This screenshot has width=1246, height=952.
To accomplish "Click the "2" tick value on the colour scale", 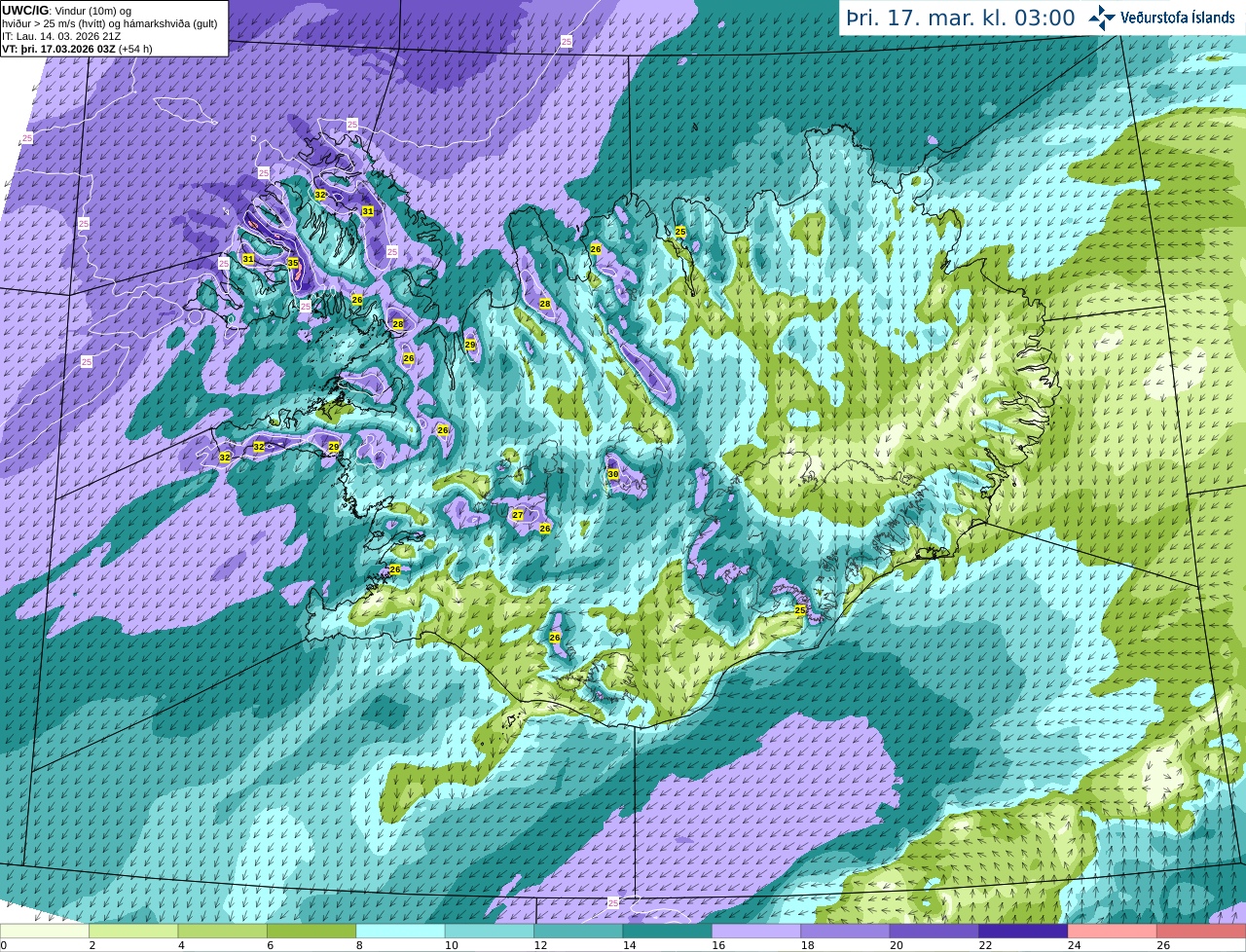I will point(92,945).
